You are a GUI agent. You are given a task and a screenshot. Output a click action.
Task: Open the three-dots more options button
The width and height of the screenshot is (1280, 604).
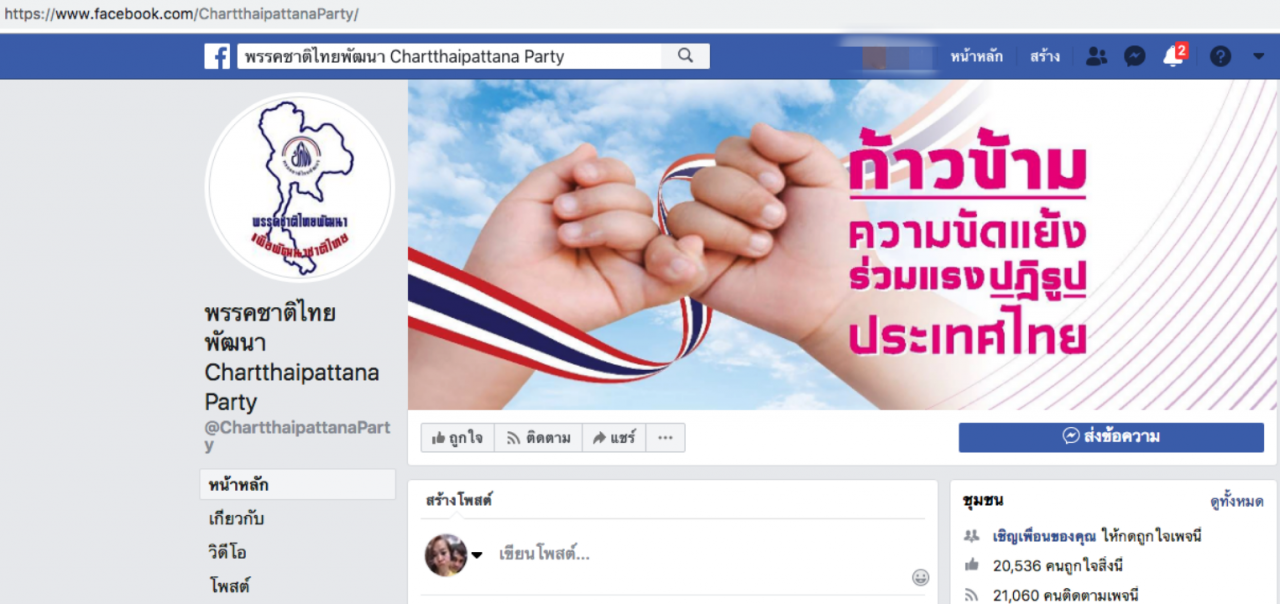click(x=665, y=437)
